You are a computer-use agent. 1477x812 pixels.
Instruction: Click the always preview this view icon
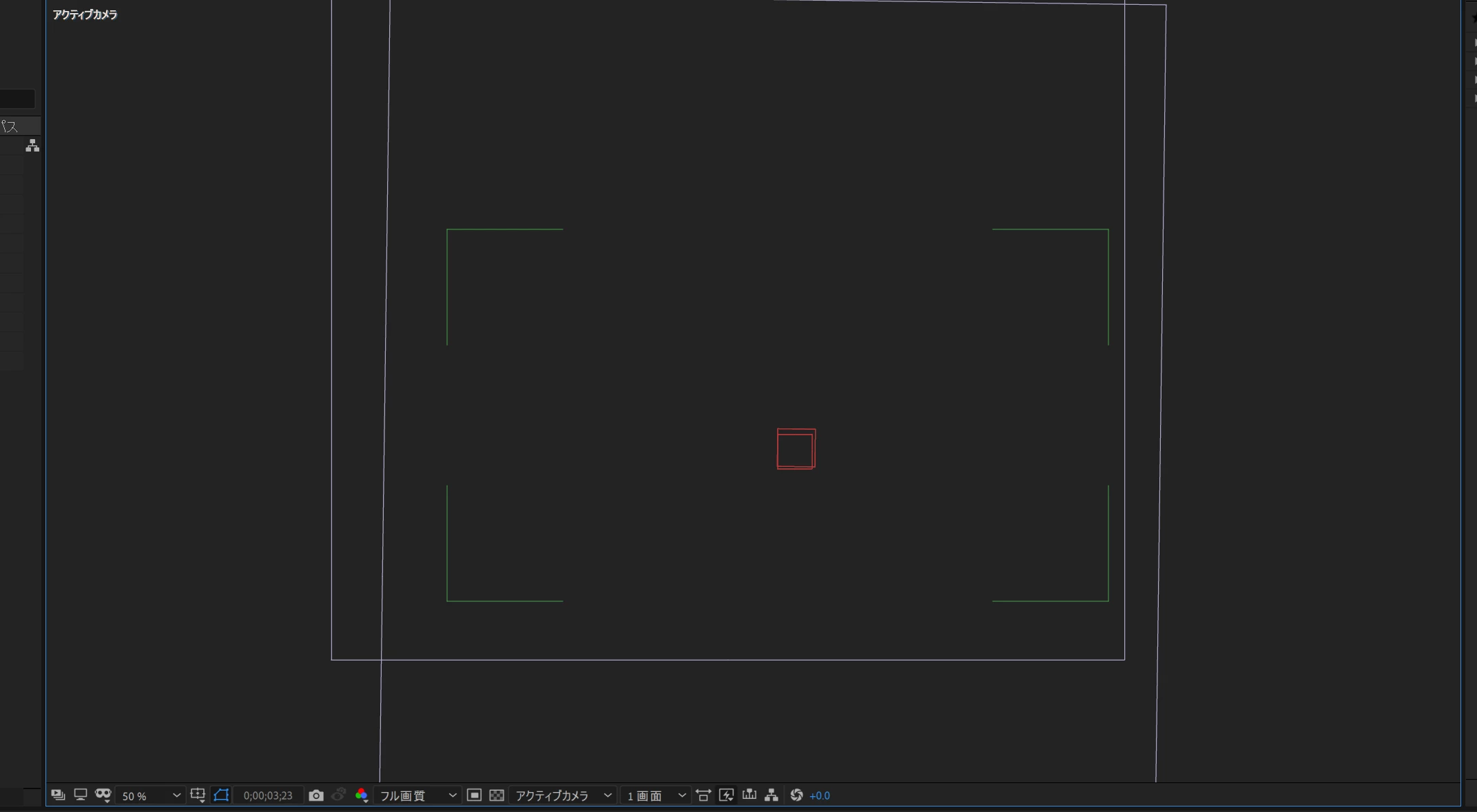(x=58, y=795)
